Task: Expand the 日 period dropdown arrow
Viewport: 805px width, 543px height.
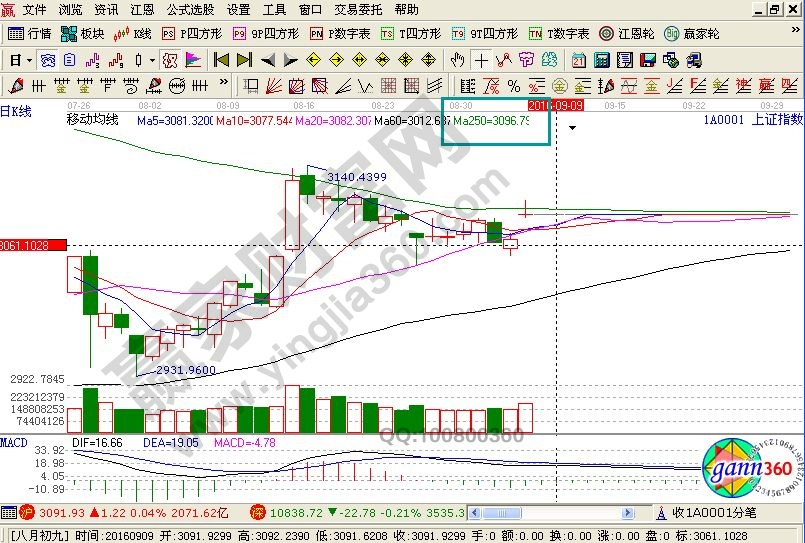Action: pos(30,59)
